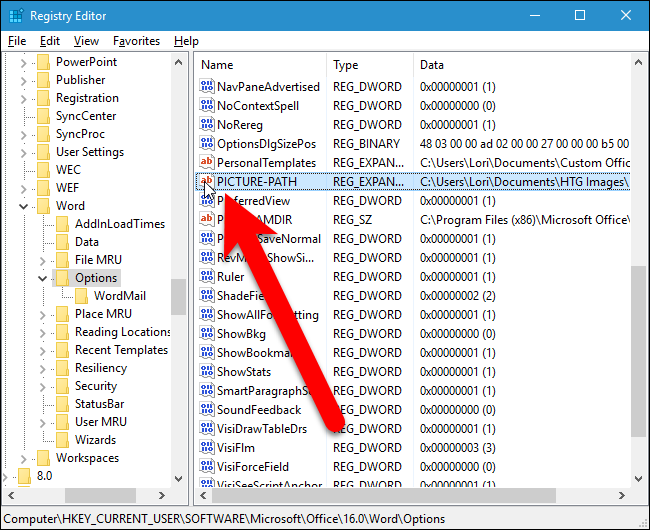
Task: Sort values by Type column header
Action: click(x=370, y=65)
